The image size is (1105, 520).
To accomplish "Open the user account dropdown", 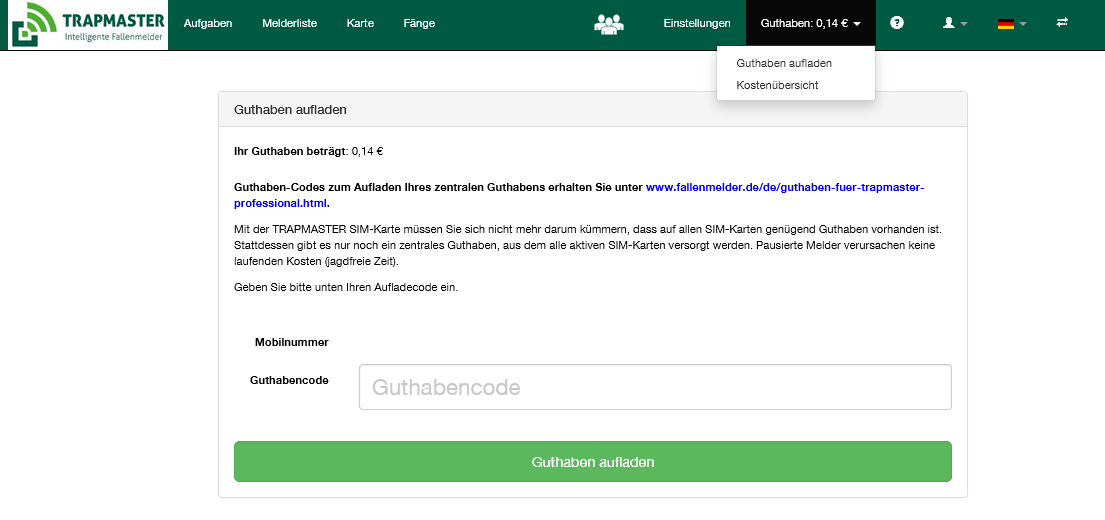I will click(x=955, y=23).
